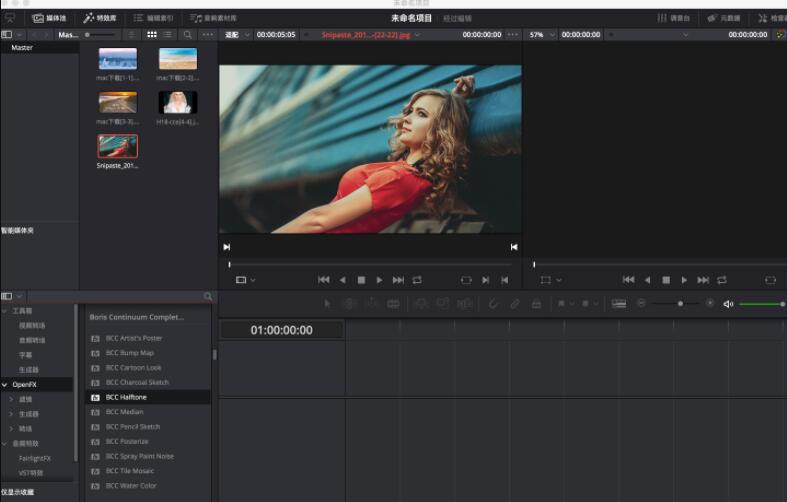The image size is (787, 502).
Task: Toggle Linked Selection chain icon
Action: [x=514, y=303]
